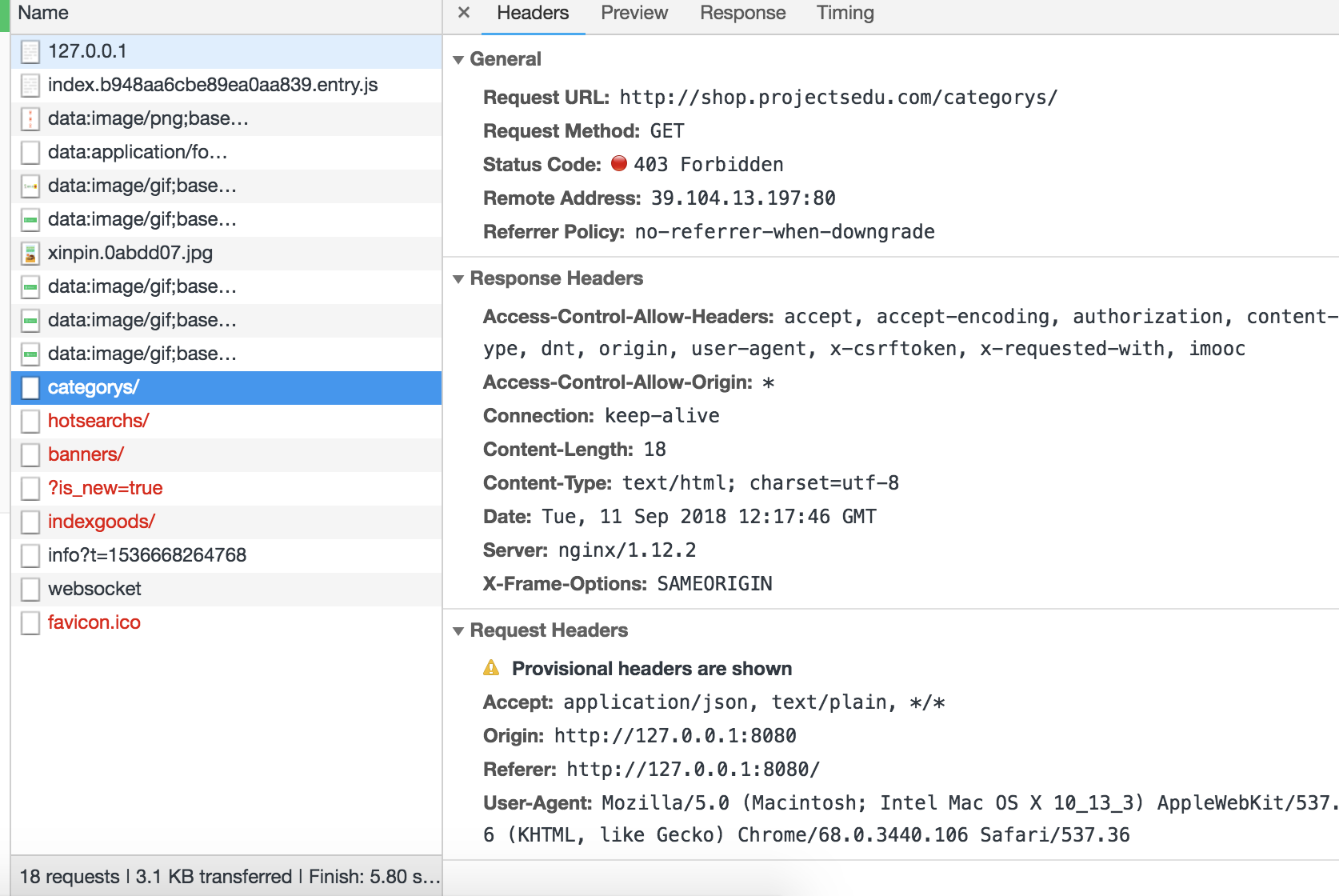
Task: Collapse the Response Headers section
Action: tap(458, 279)
